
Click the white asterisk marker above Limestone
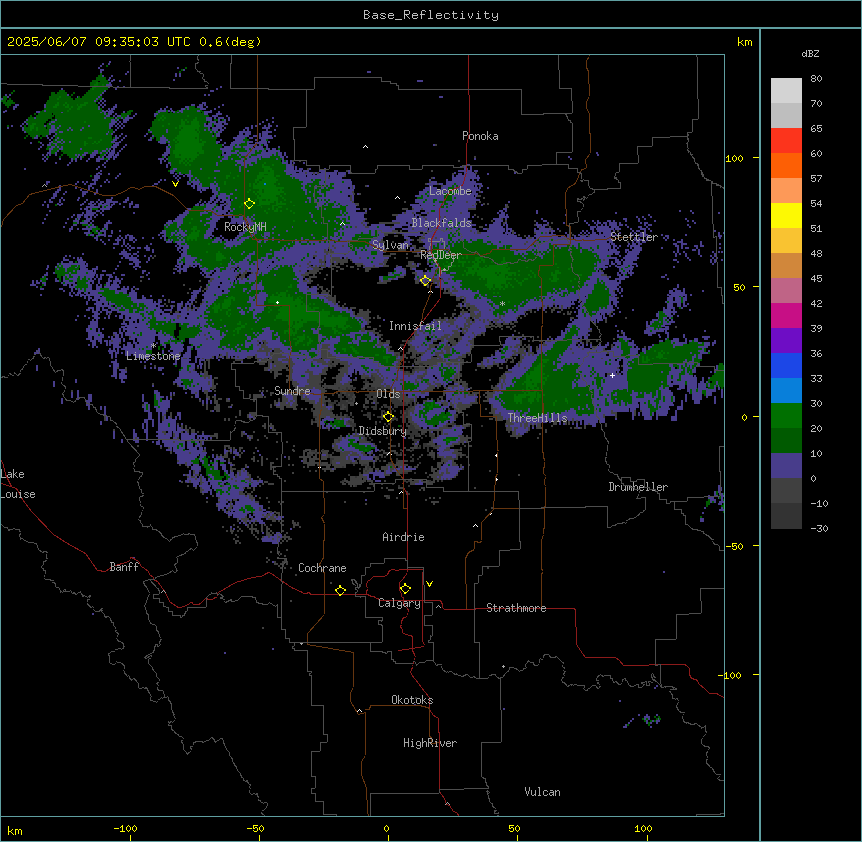click(153, 346)
